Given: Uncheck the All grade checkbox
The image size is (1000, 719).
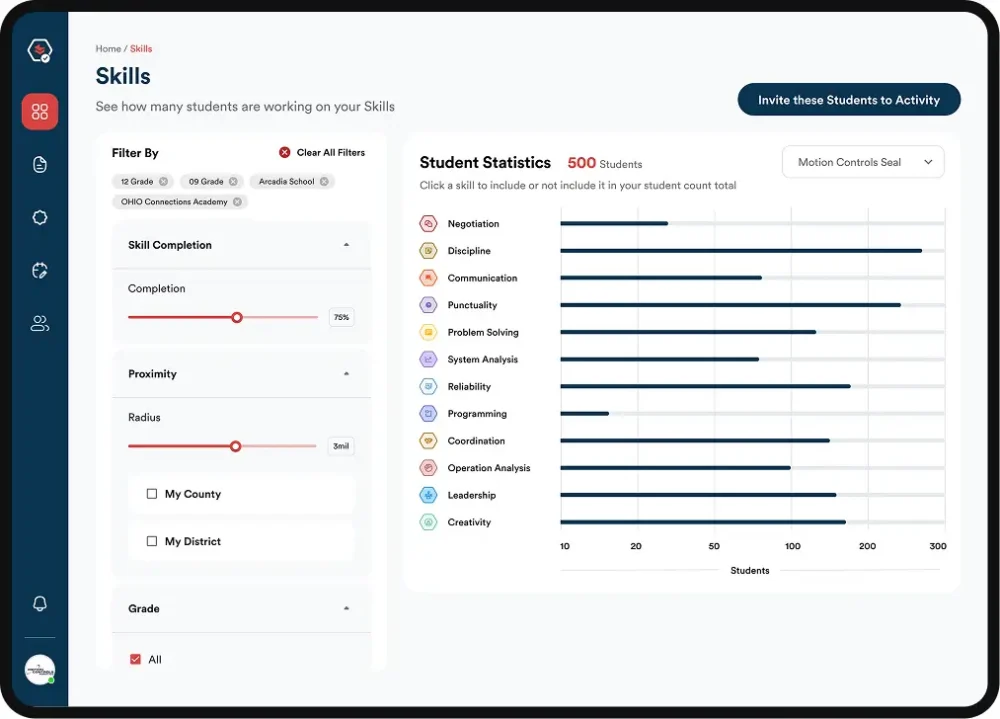Looking at the screenshot, I should tap(136, 660).
